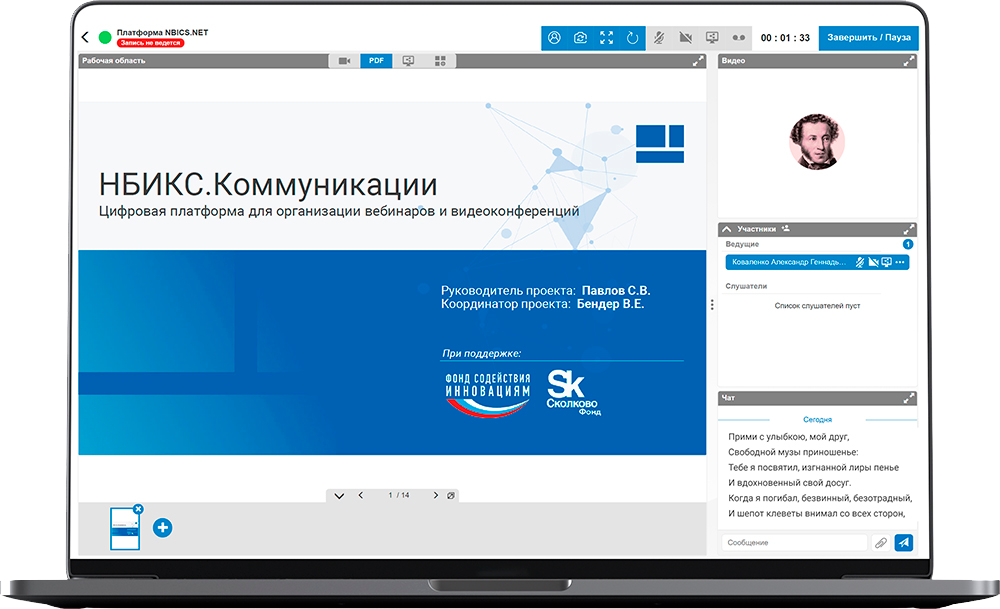Collapse the slide navigation bar down arrow
Image resolution: width=1000 pixels, height=609 pixels.
pos(339,495)
